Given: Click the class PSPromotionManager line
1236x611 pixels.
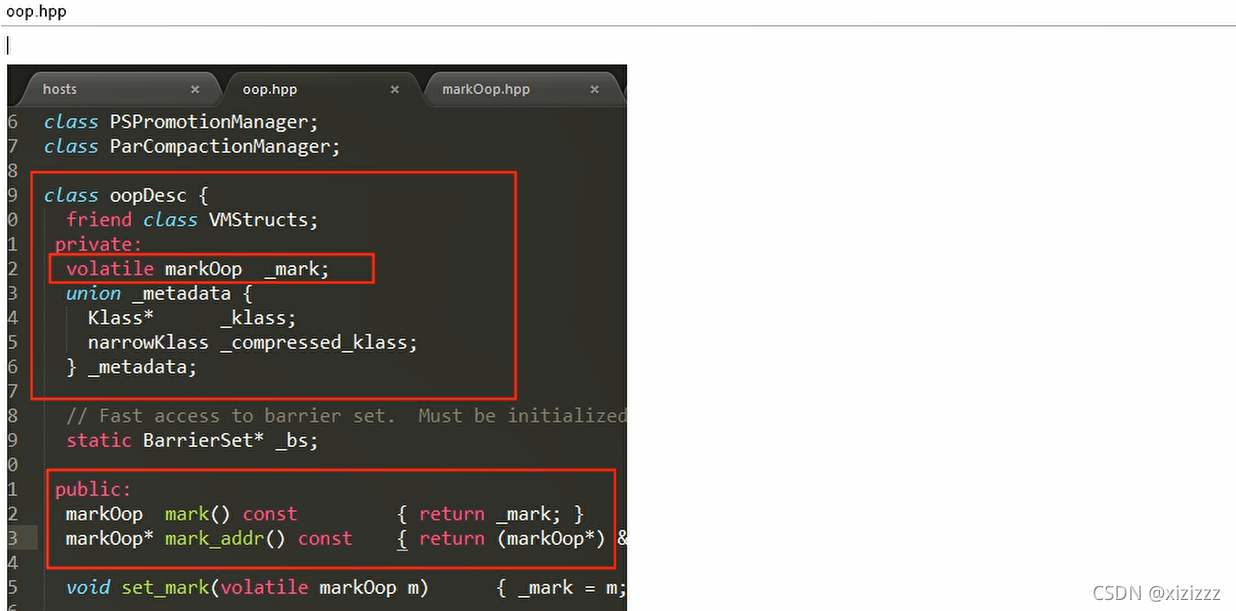Looking at the screenshot, I should point(181,122).
